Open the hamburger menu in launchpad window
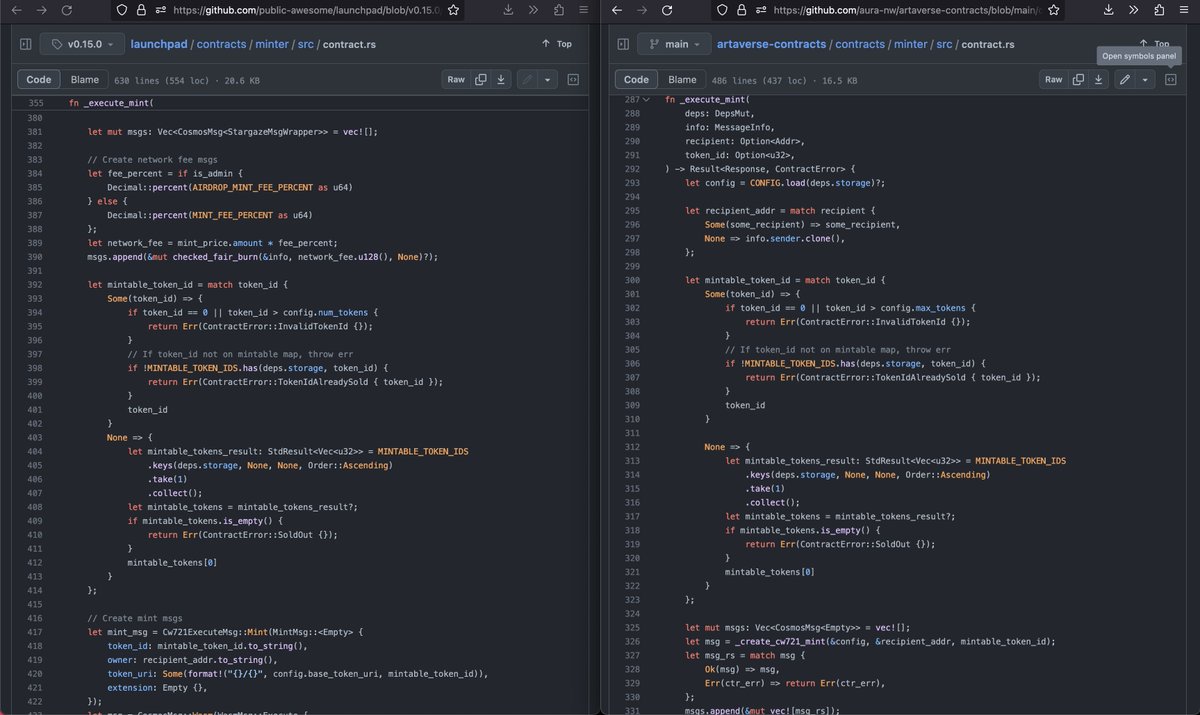 coord(583,10)
